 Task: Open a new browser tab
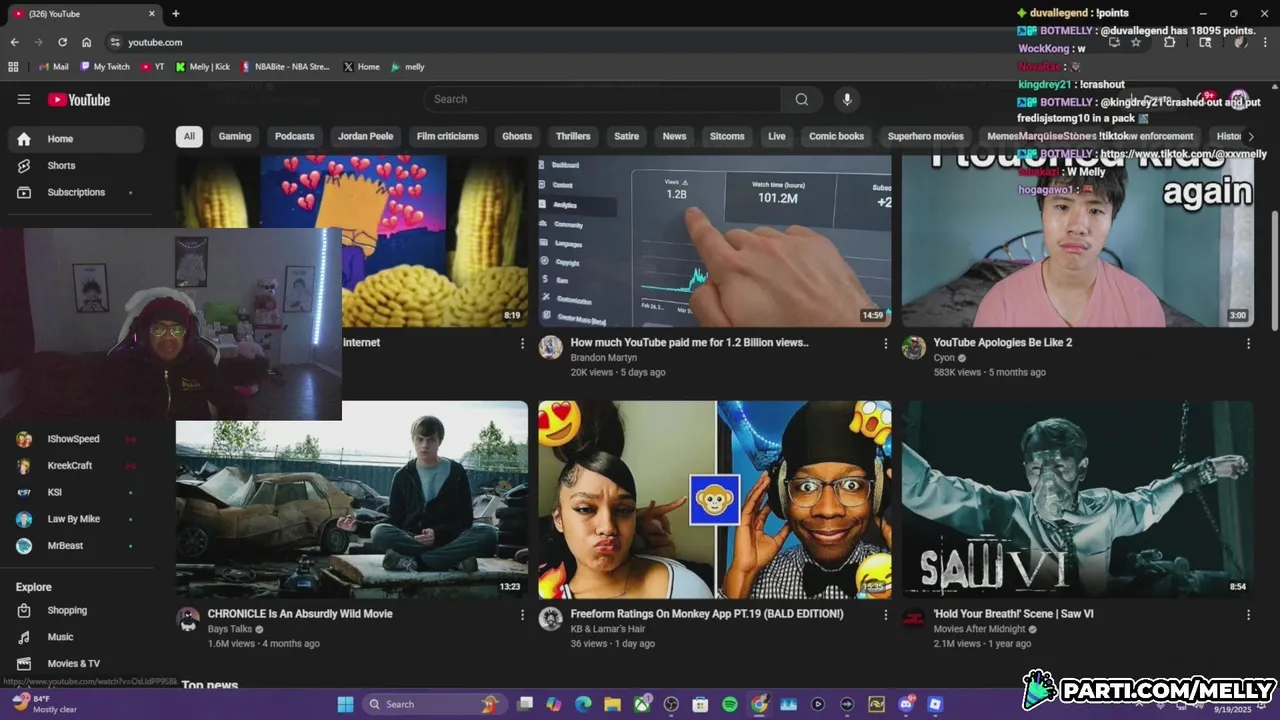(176, 14)
